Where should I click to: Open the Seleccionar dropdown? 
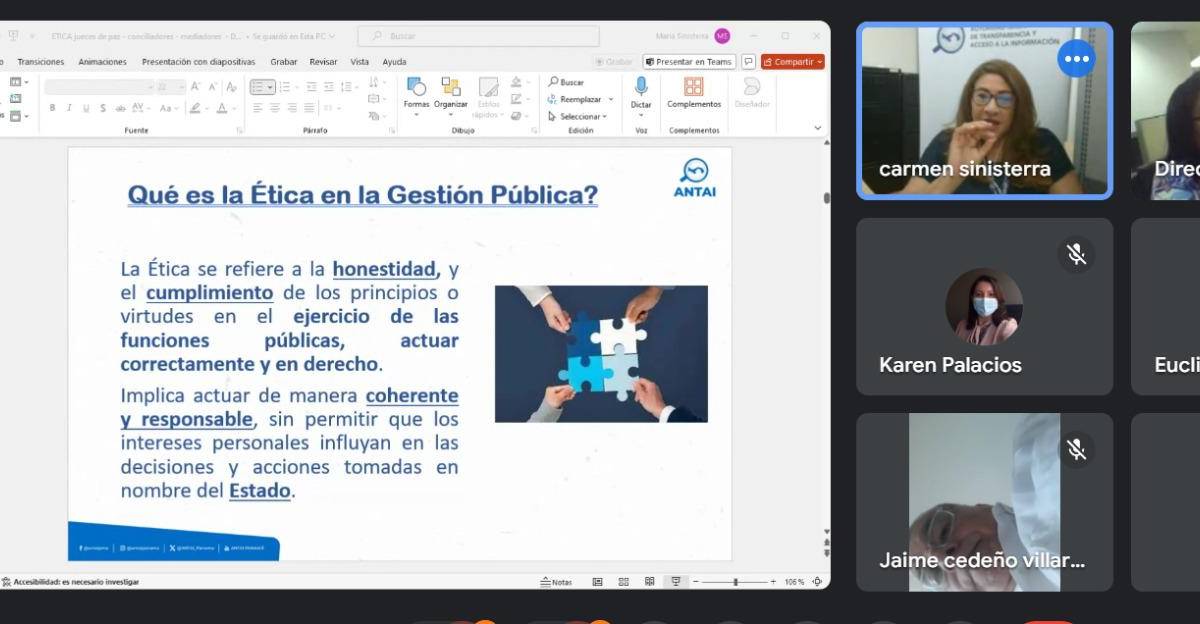click(579, 116)
